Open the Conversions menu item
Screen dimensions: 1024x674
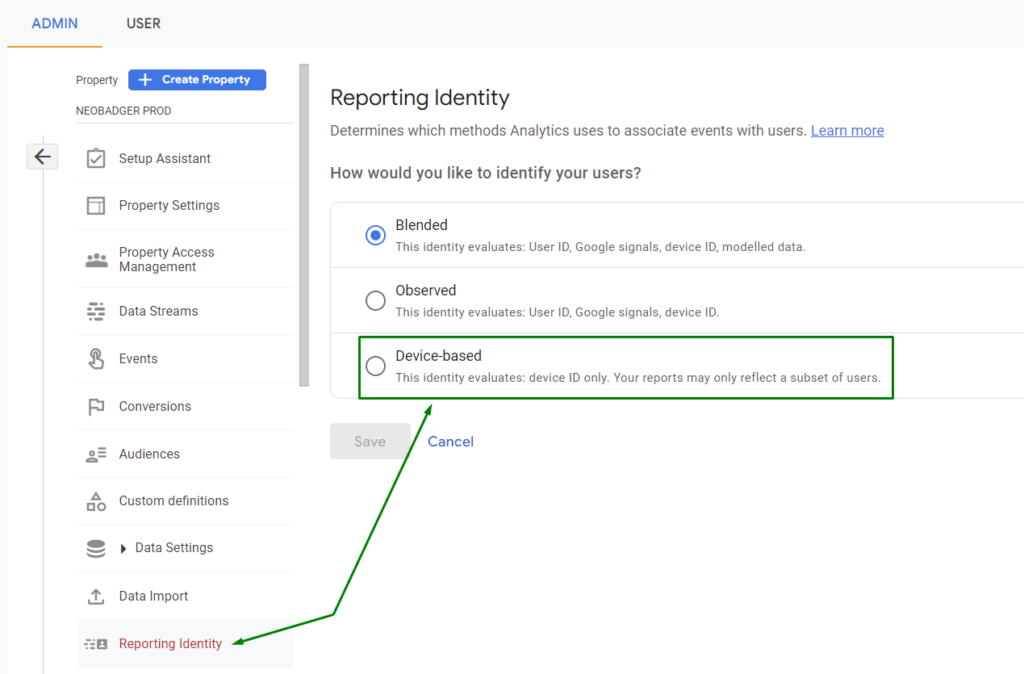(x=185, y=407)
